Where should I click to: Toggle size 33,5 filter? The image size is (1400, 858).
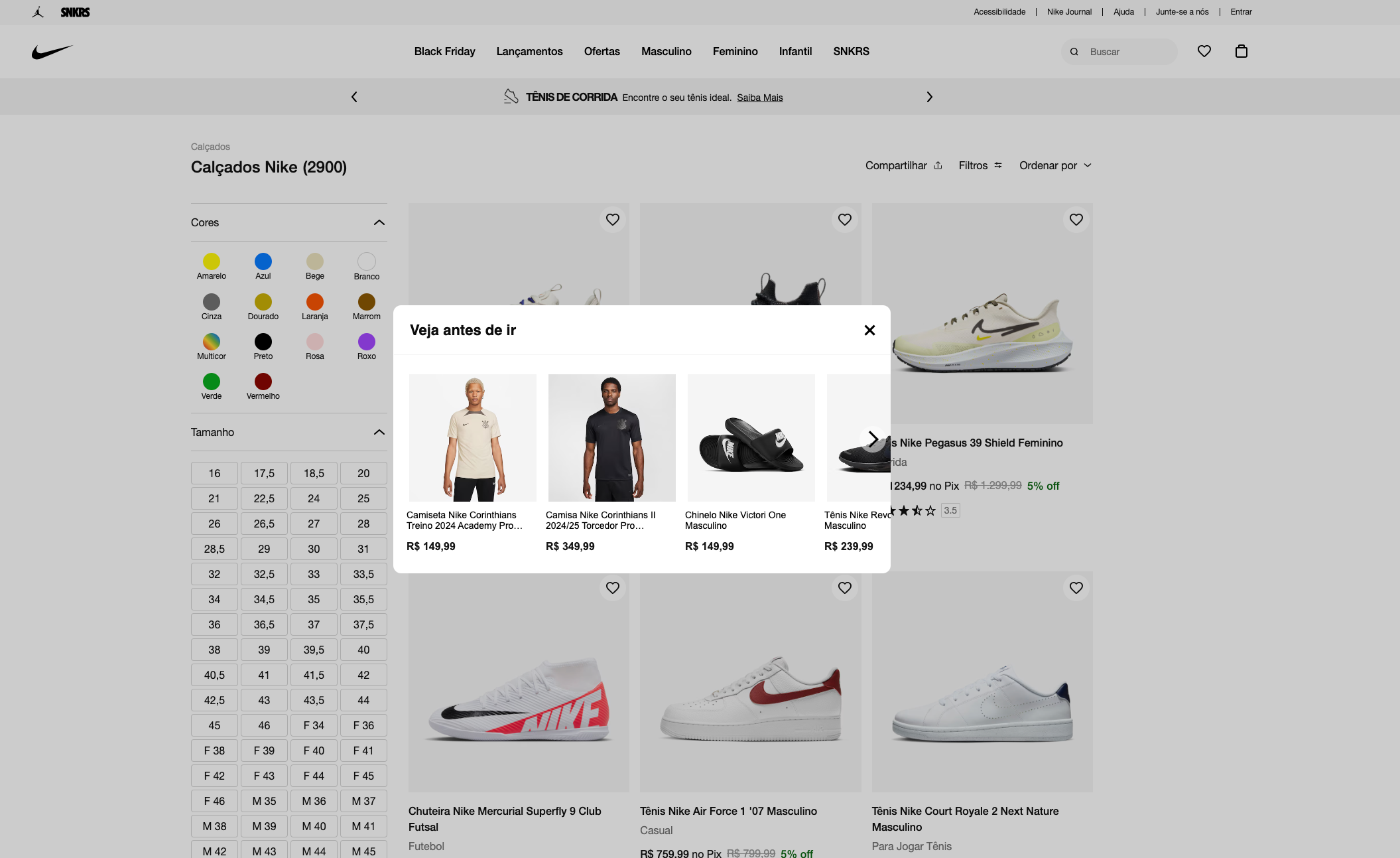pos(363,574)
